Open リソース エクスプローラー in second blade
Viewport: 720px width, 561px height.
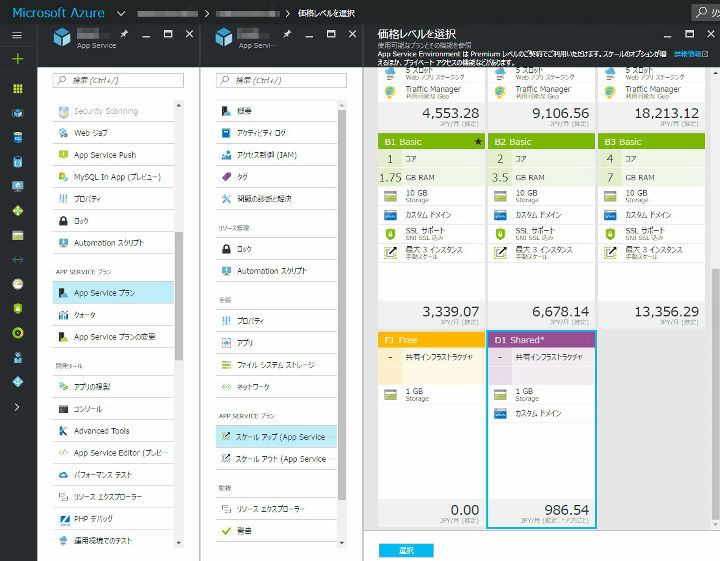(276, 509)
